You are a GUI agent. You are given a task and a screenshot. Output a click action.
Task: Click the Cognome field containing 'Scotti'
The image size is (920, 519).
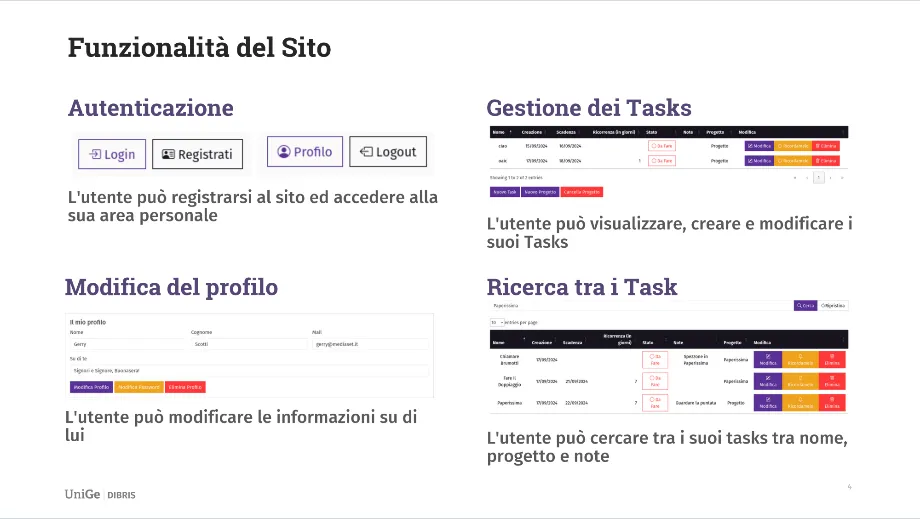[x=249, y=344]
